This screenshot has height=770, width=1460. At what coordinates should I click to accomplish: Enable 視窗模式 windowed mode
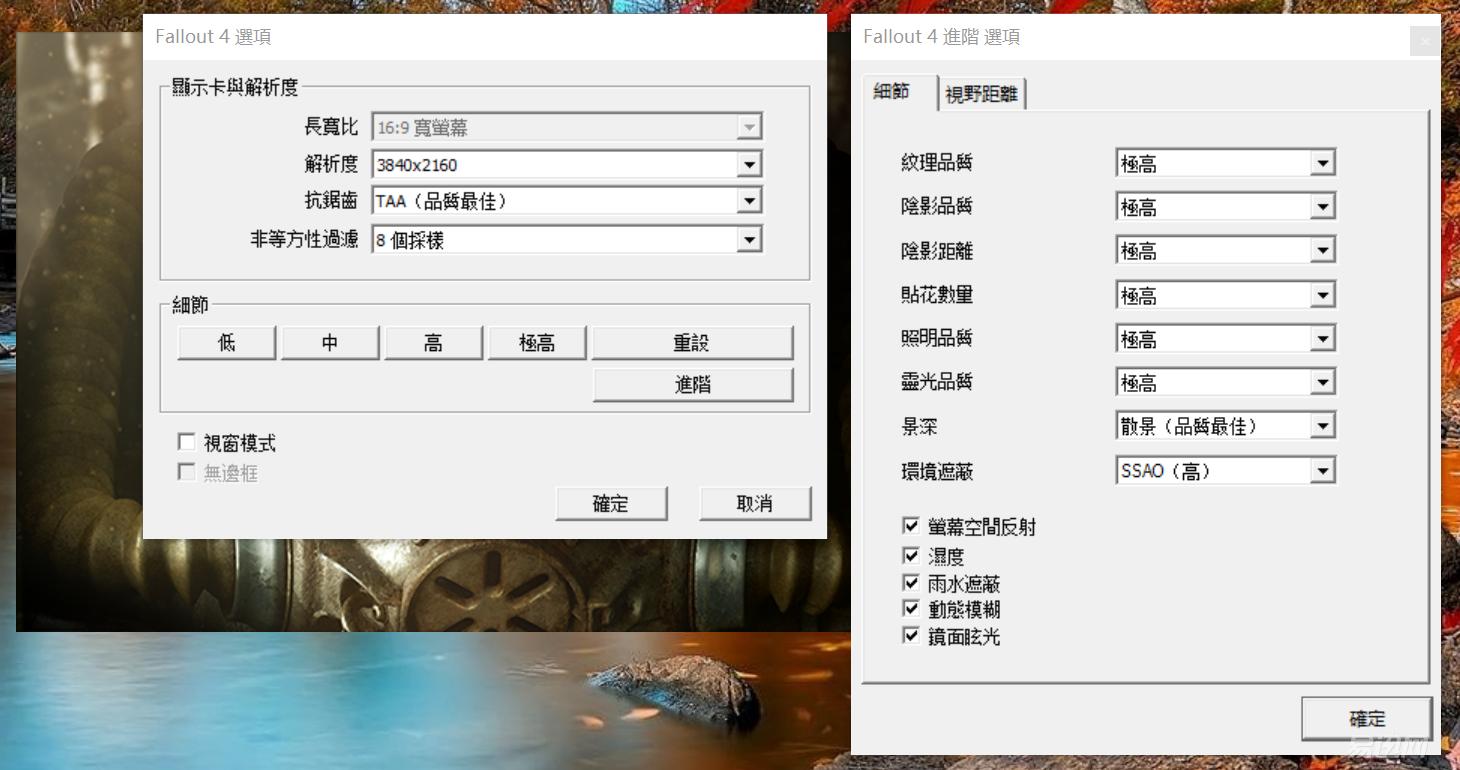tap(186, 441)
